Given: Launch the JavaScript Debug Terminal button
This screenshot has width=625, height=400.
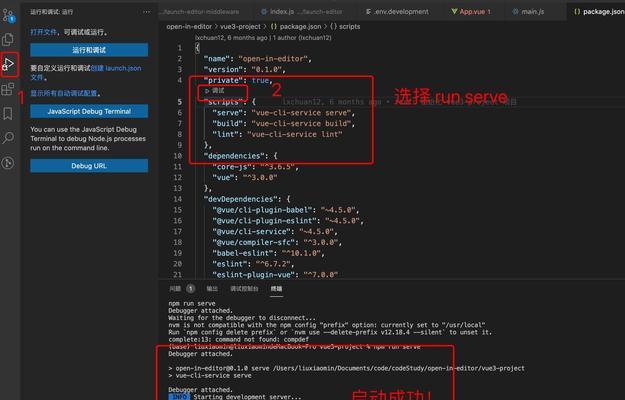Looking at the screenshot, I should click(89, 111).
